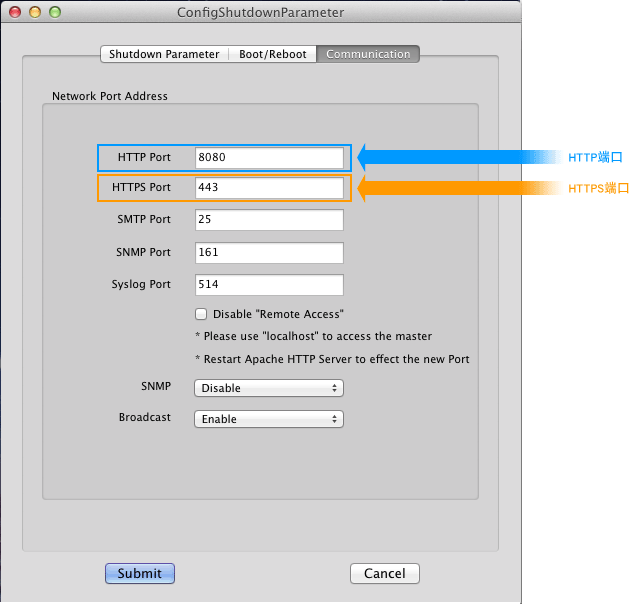
Task: Open the Boot/Reboot tab
Action: [272, 54]
